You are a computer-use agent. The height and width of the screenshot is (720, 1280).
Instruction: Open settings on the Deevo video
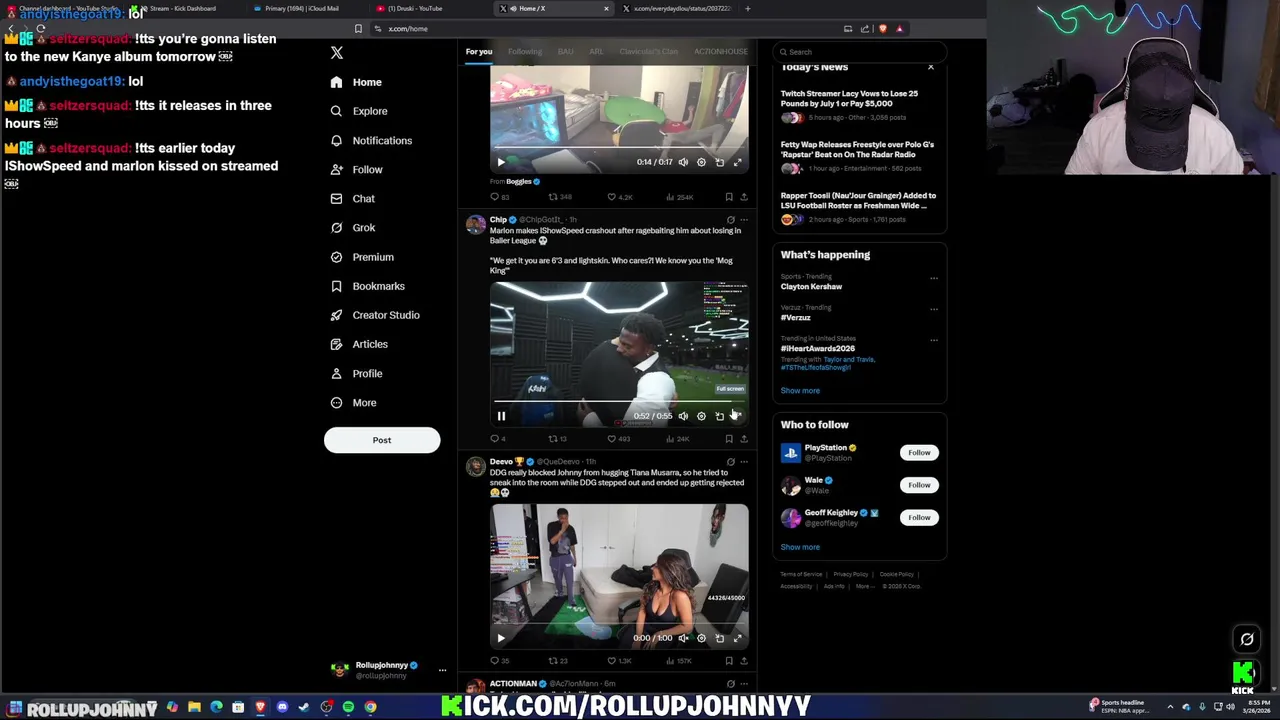[701, 638]
